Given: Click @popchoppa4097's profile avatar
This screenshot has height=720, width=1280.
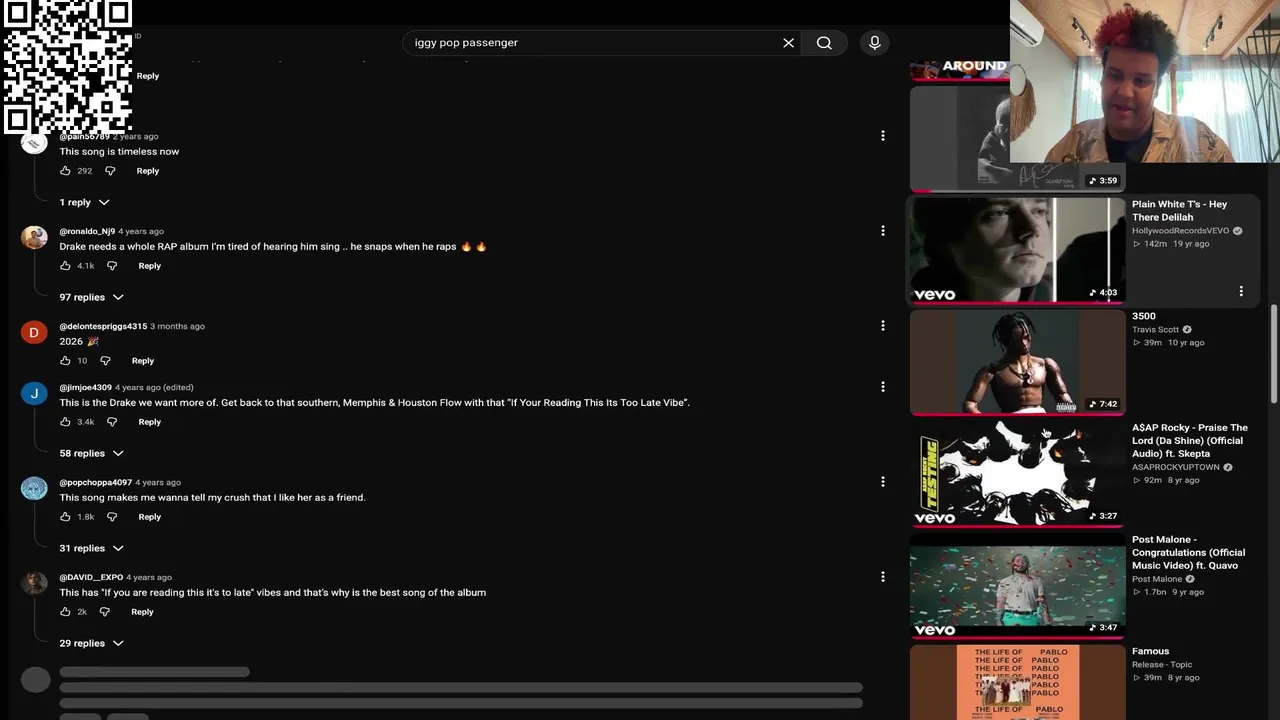Looking at the screenshot, I should click(x=35, y=489).
